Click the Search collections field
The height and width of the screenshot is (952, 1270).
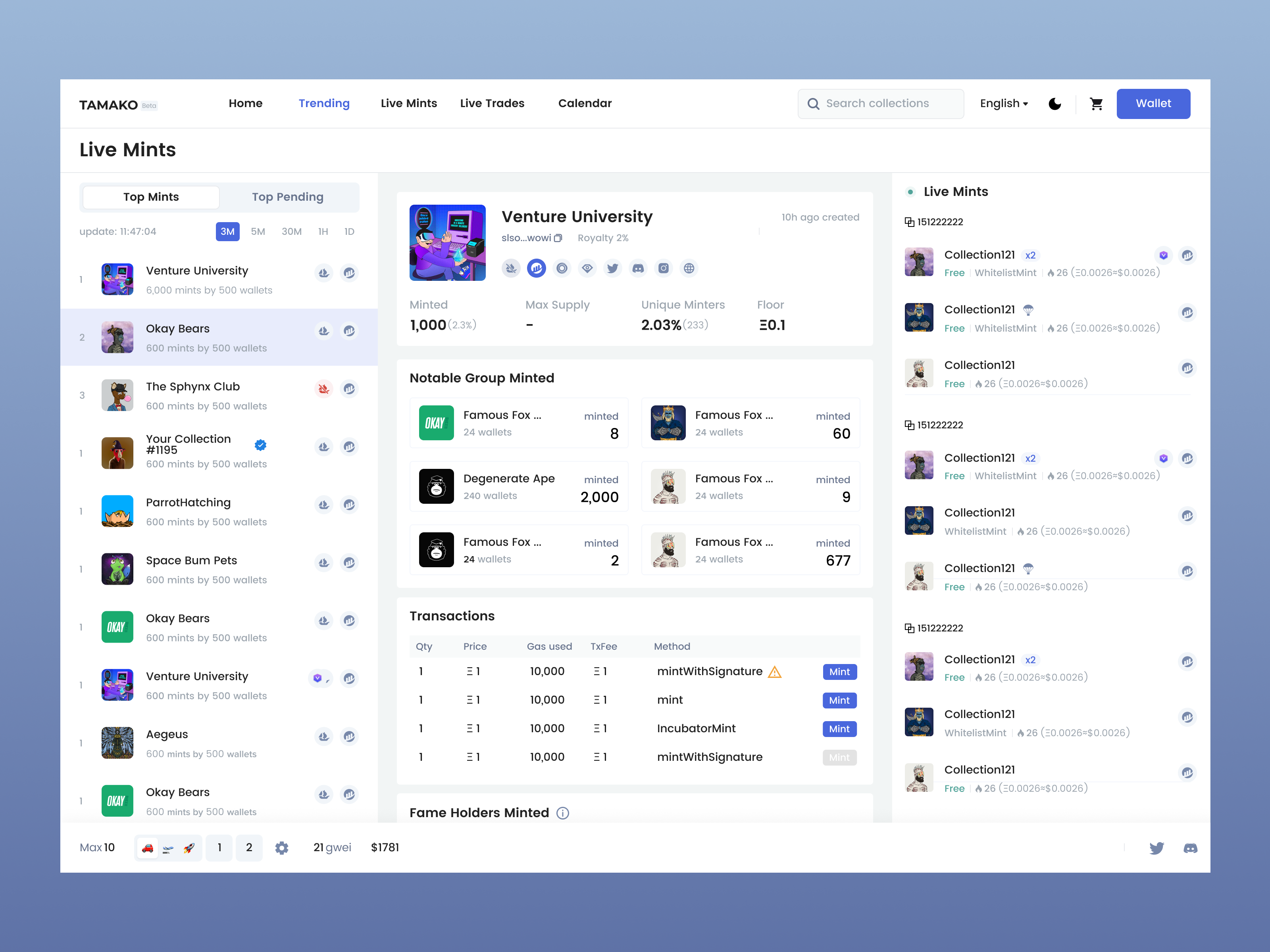pyautogui.click(x=880, y=103)
